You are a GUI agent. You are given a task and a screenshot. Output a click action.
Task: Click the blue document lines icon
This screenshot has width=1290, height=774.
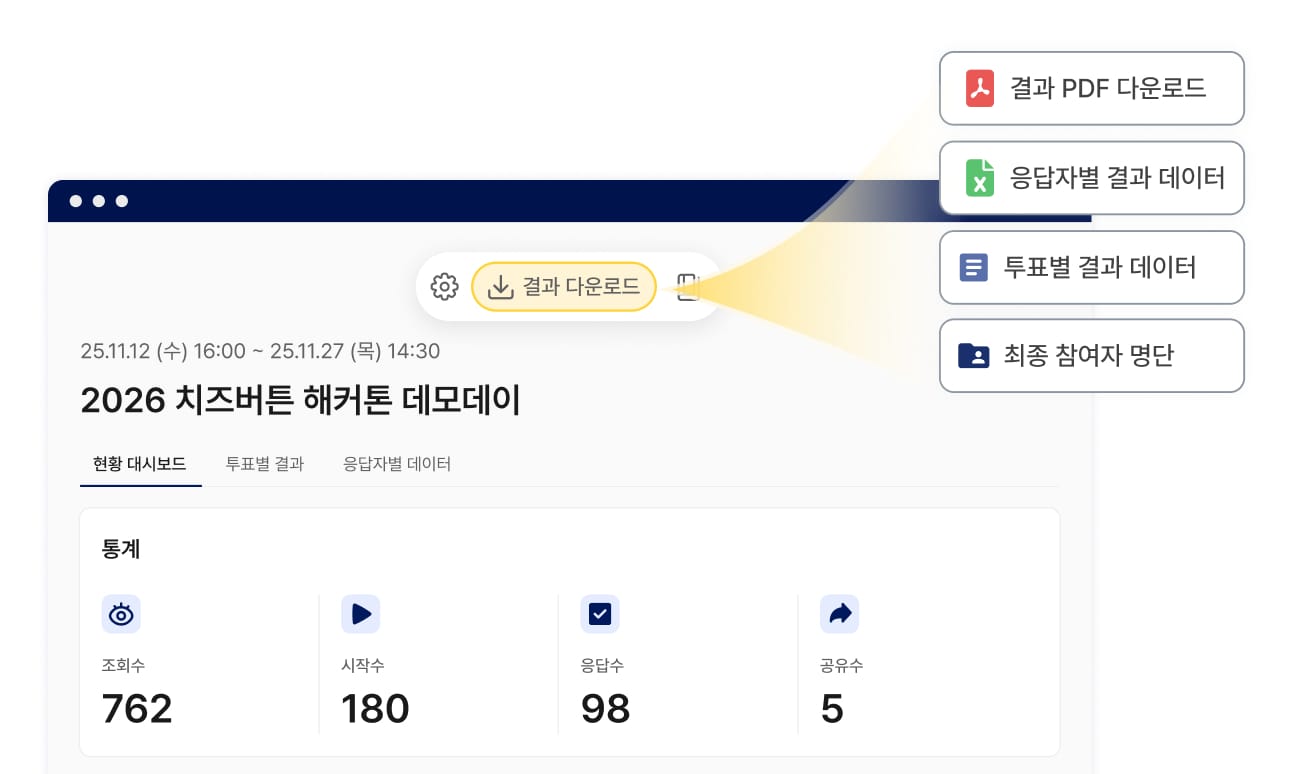[x=973, y=267]
